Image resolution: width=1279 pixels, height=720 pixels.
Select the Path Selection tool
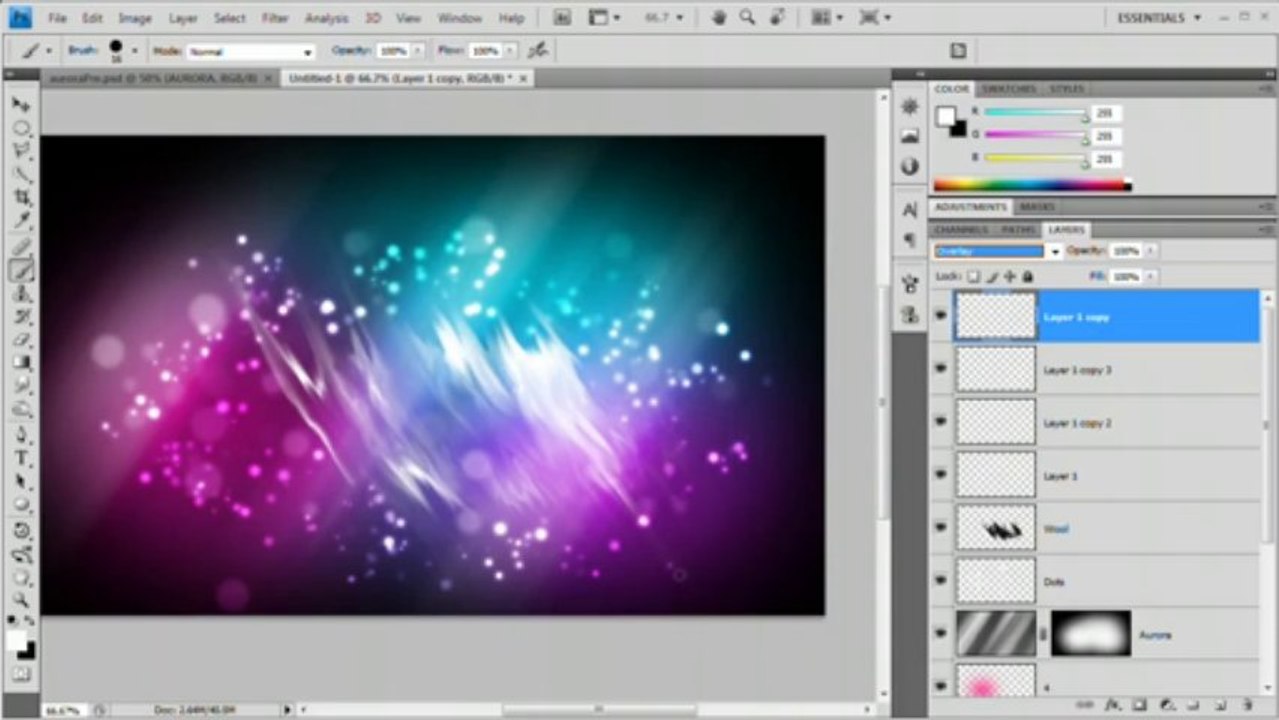[21, 482]
